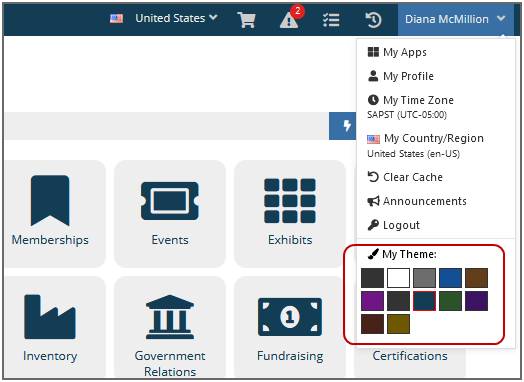Pick the charcoal swatch left of white
The image size is (524, 382).
tap(372, 278)
